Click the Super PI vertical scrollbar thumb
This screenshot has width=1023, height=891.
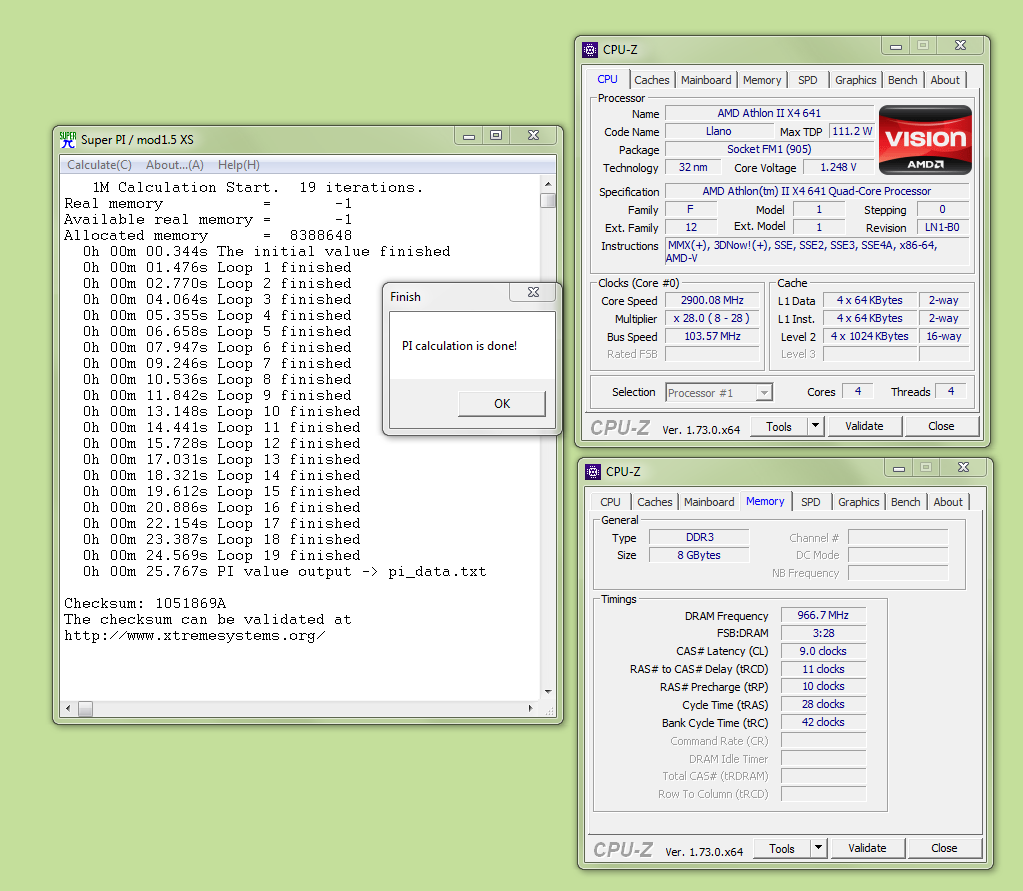(548, 200)
